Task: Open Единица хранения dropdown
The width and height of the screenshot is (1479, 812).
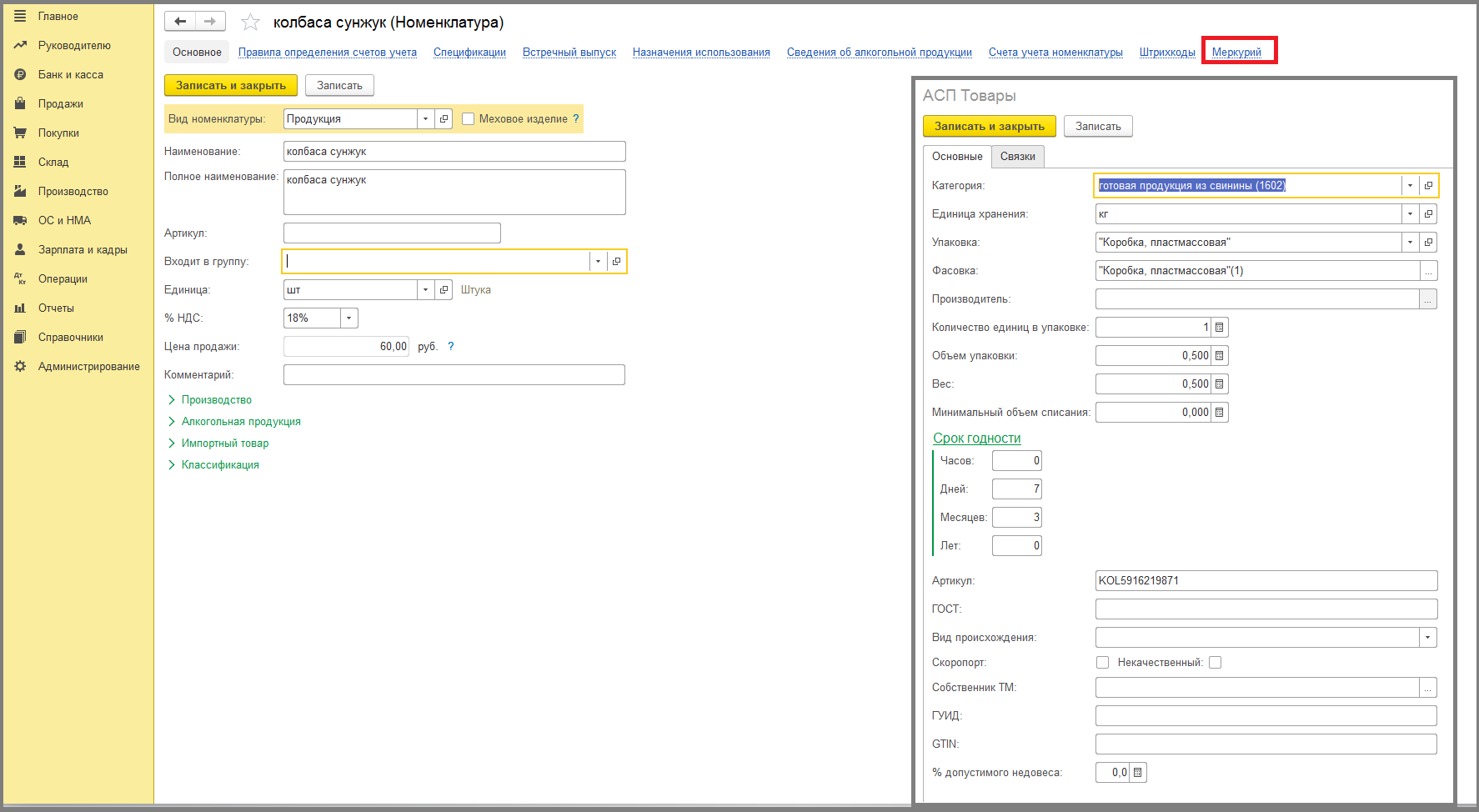Action: (1410, 214)
